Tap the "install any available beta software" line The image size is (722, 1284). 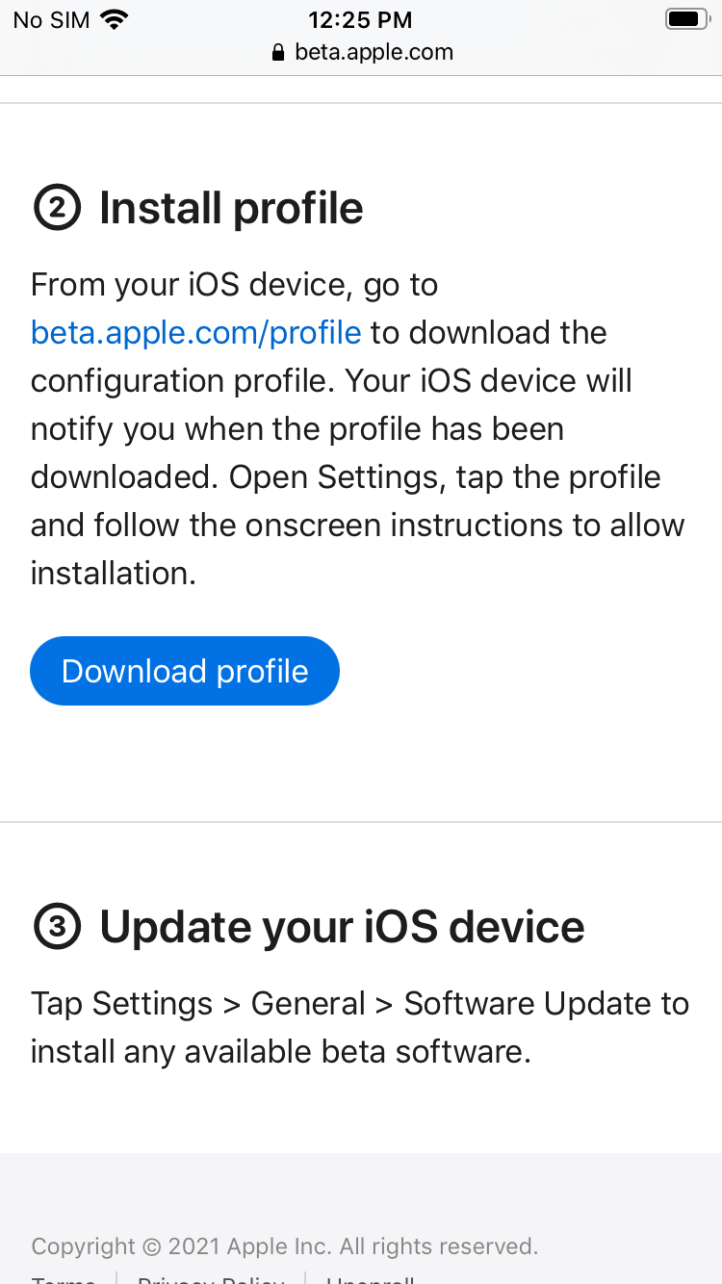(x=280, y=1052)
